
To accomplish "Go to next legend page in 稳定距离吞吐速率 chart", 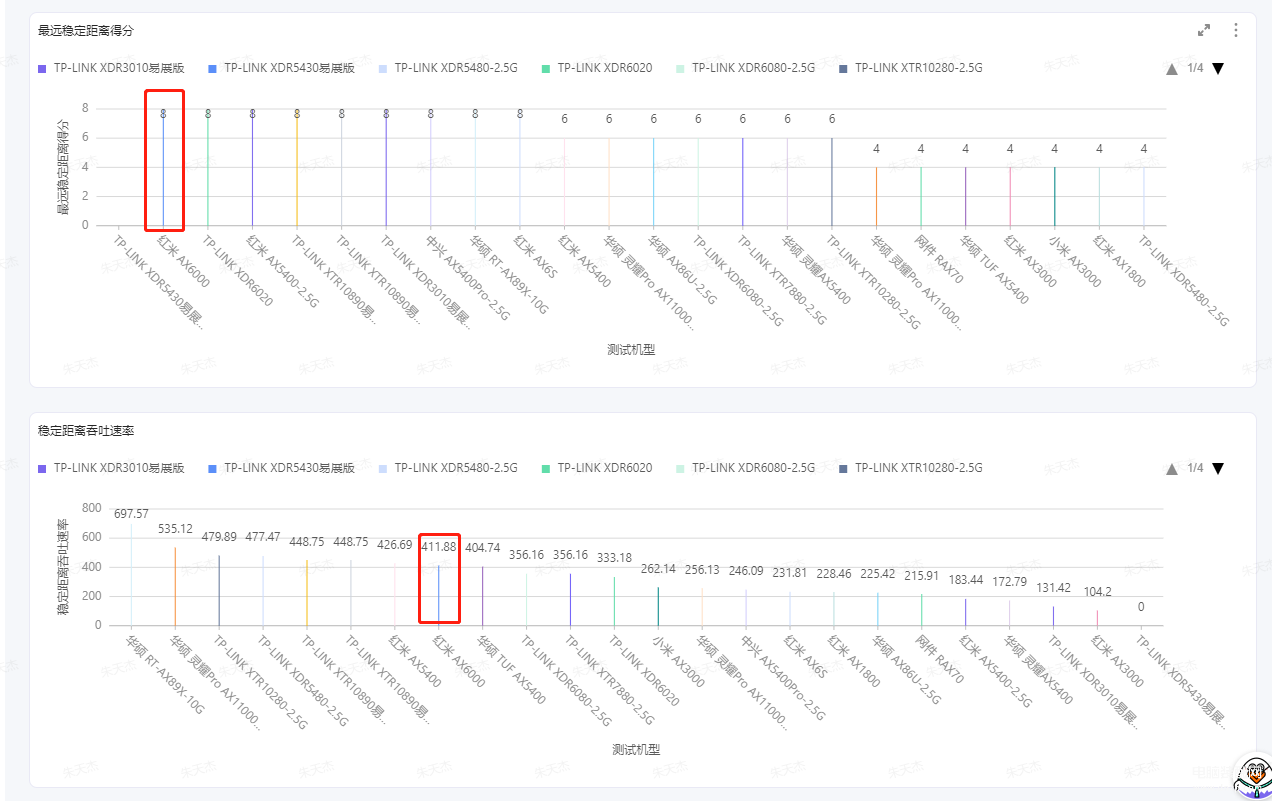I will click(x=1218, y=468).
